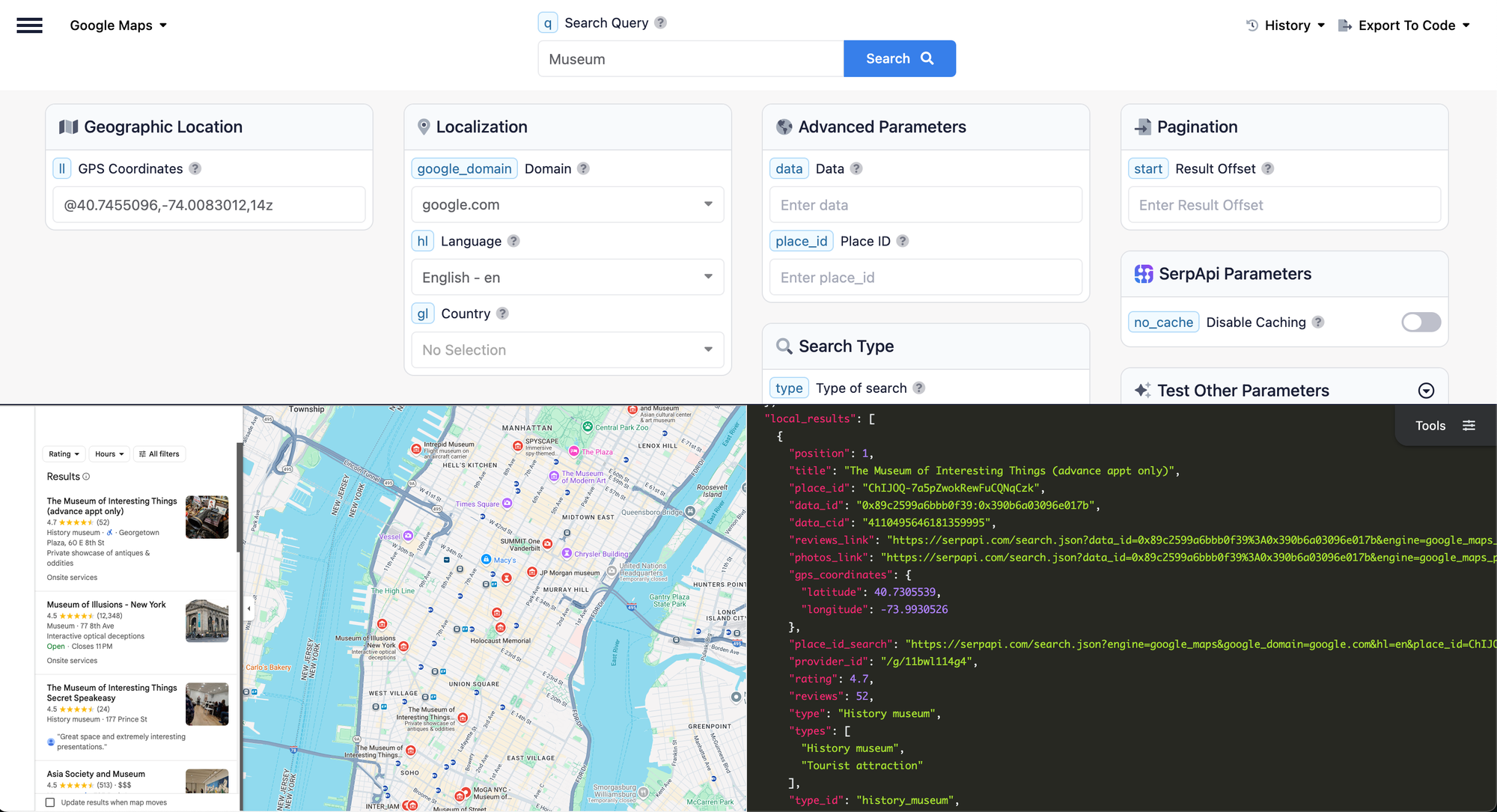The image size is (1497, 812).
Task: Open the Language dropdown showing English
Action: point(567,278)
